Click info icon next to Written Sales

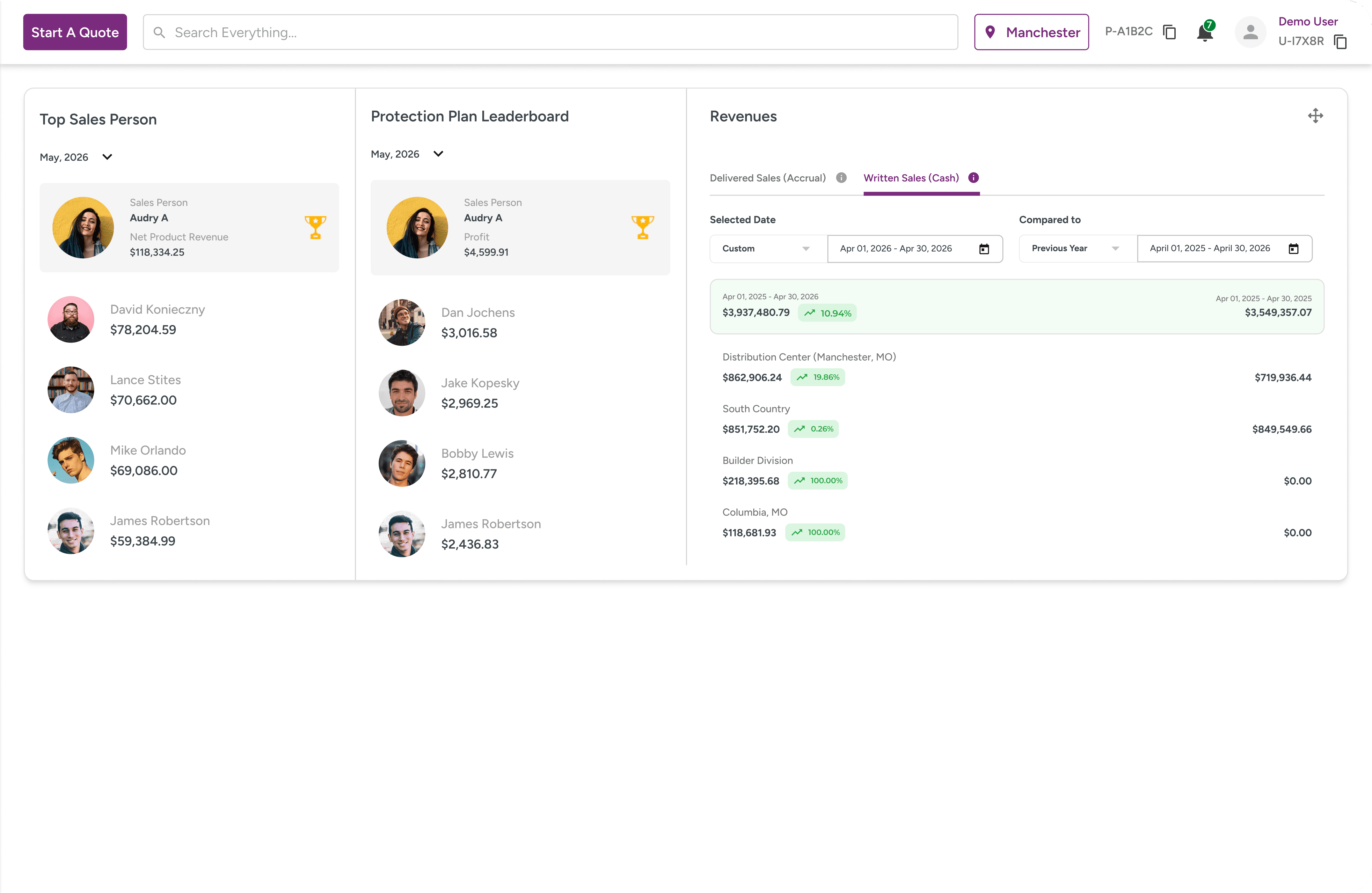[973, 178]
